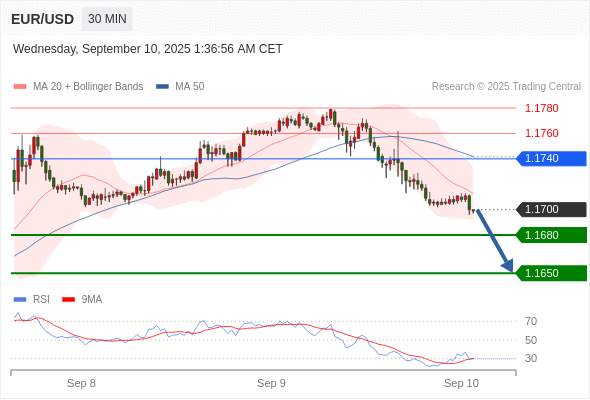Click the 1.1760 resistance label
The width and height of the screenshot is (590, 400).
click(541, 133)
